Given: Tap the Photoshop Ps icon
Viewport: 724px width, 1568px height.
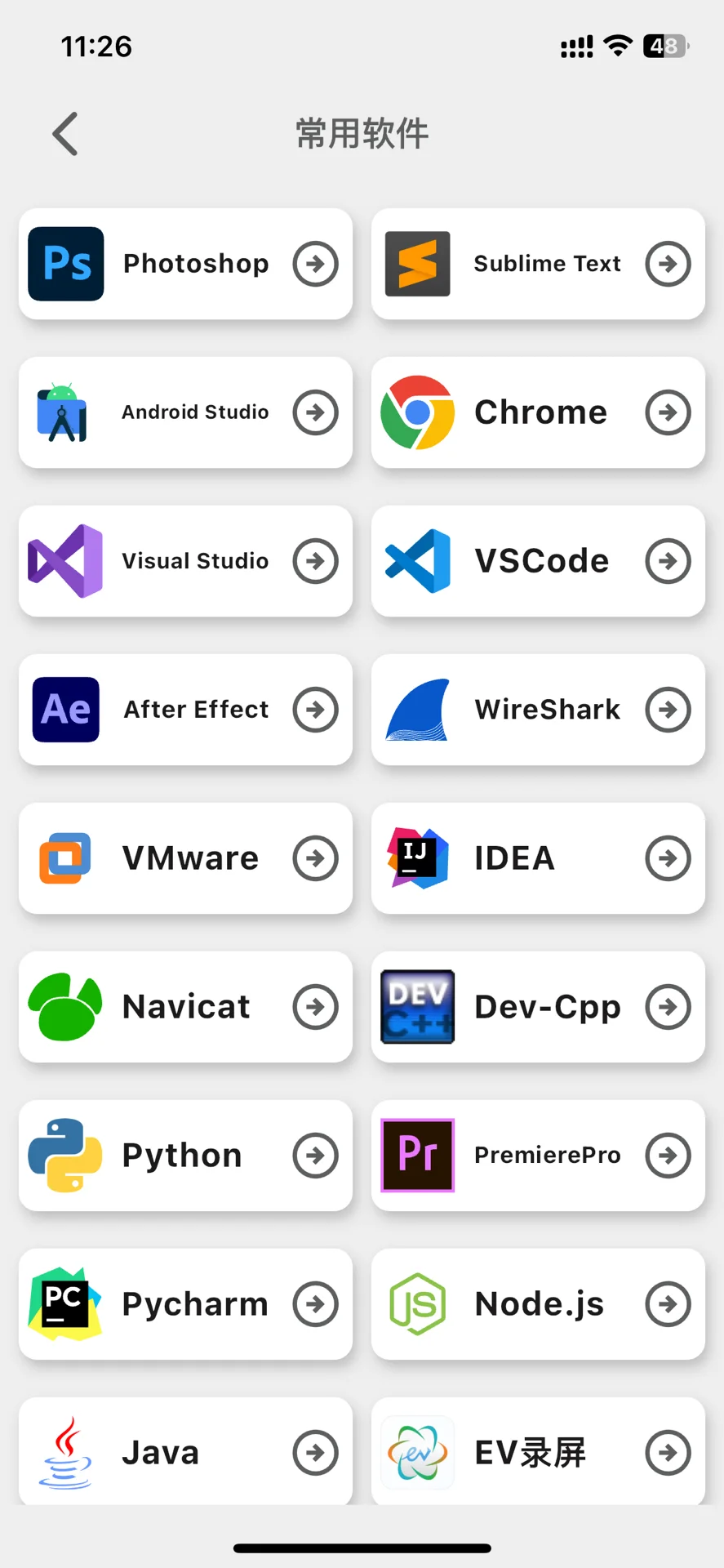Looking at the screenshot, I should [x=66, y=264].
